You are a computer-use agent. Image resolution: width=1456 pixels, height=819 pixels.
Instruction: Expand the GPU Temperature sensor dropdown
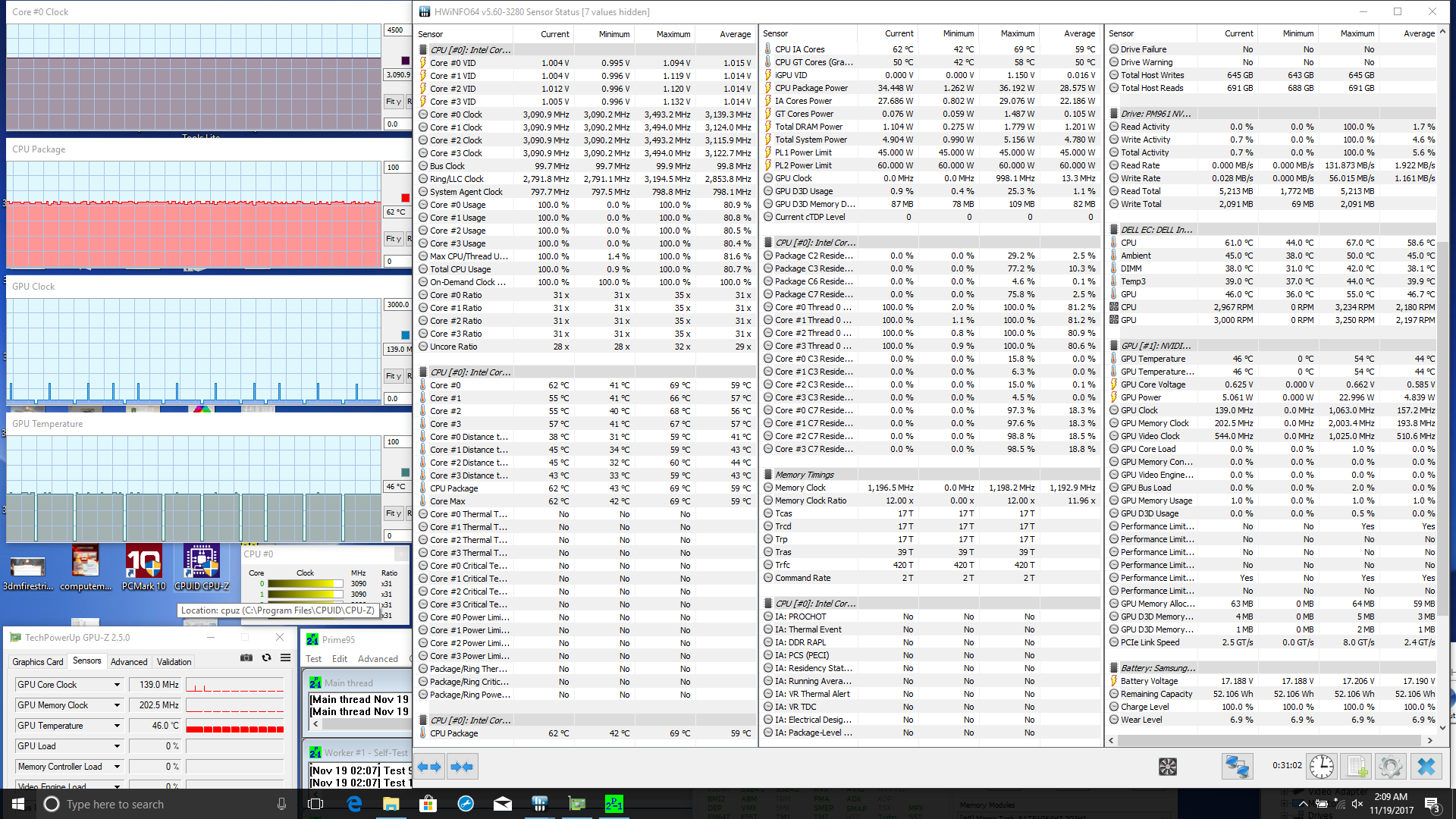coord(117,726)
